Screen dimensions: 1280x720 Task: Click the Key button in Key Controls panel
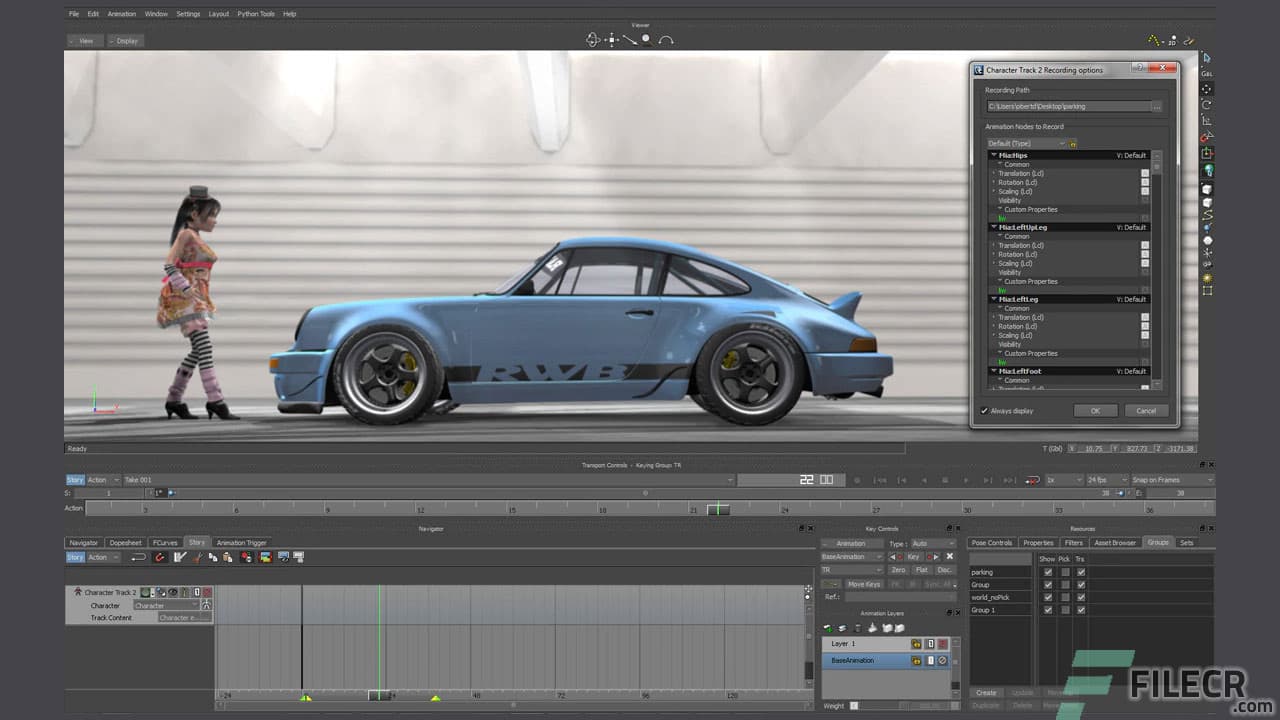pyautogui.click(x=915, y=556)
